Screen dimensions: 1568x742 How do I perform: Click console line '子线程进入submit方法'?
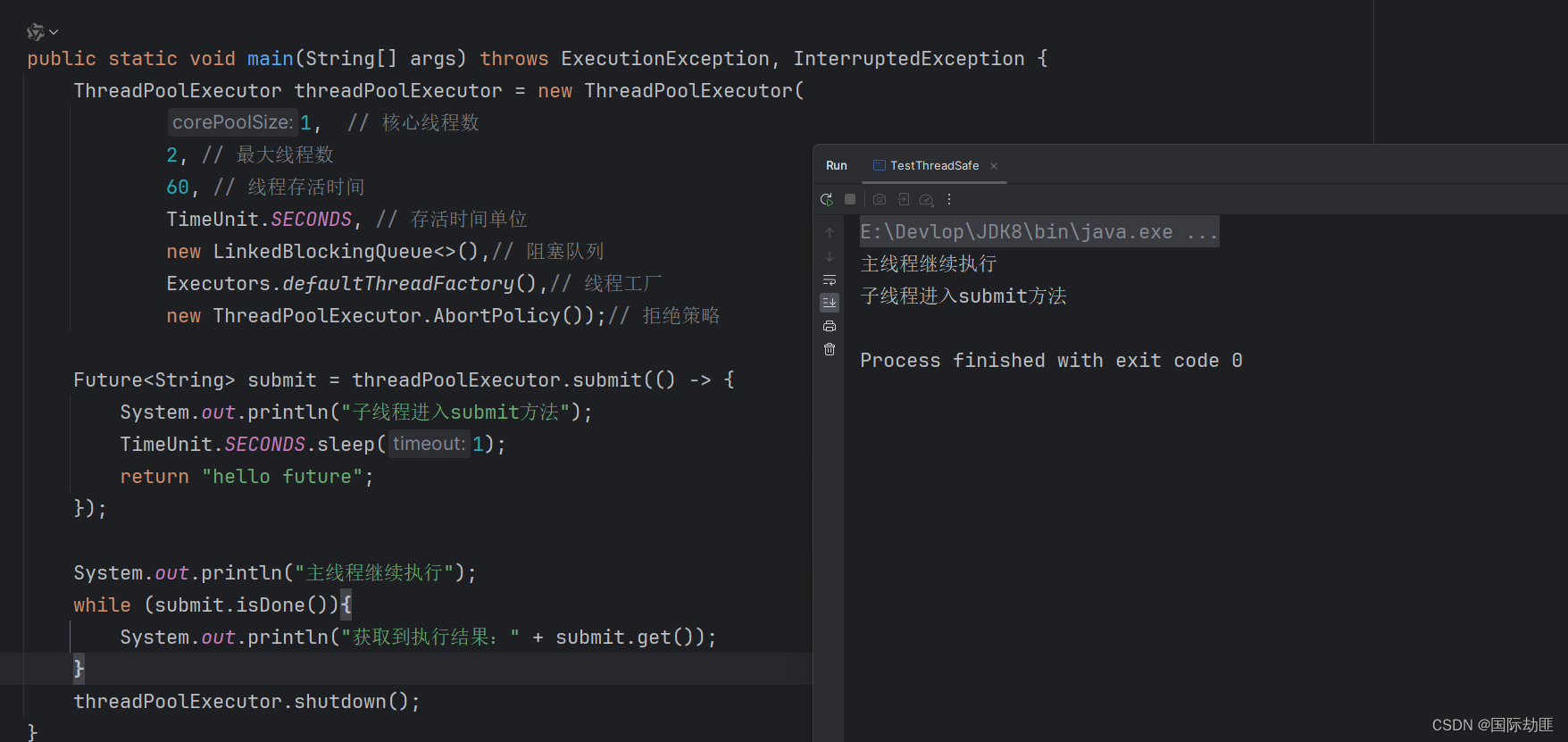(963, 296)
